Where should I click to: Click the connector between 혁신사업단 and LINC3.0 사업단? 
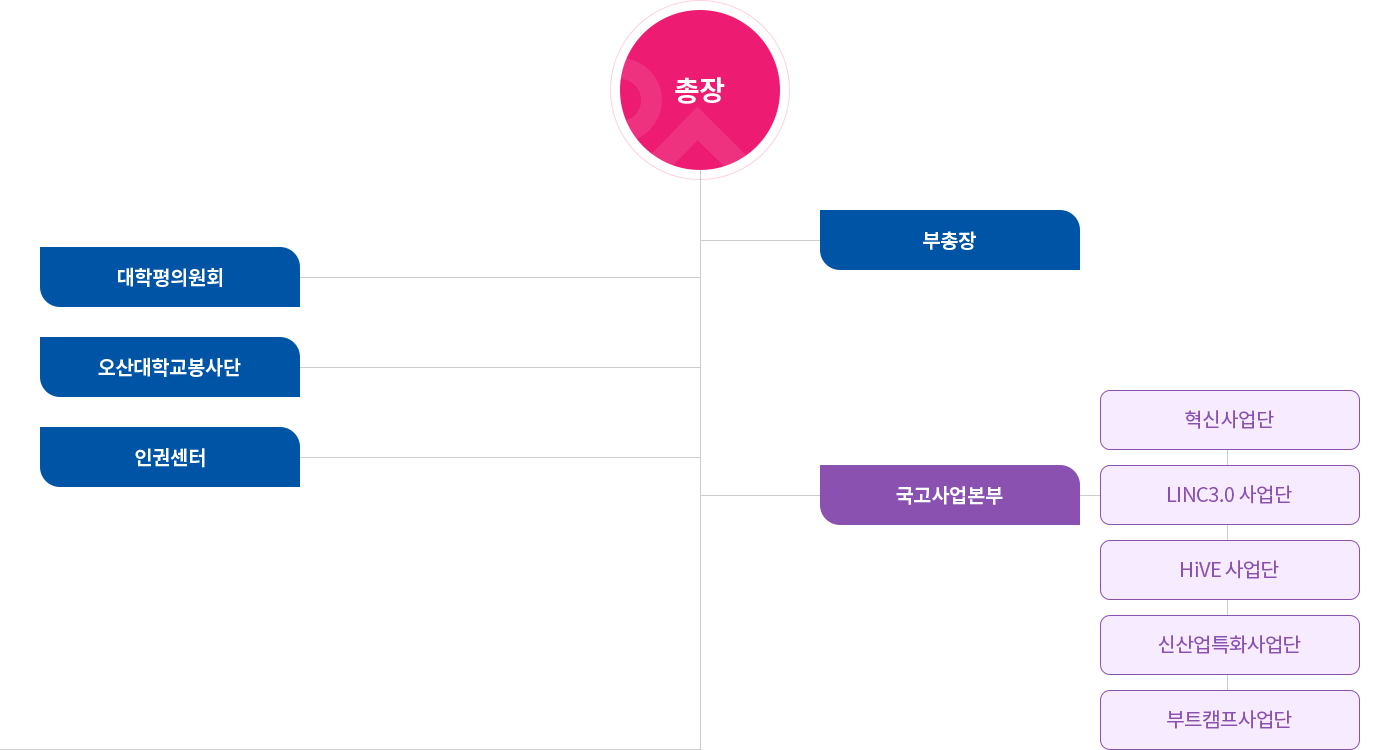(x=1228, y=458)
